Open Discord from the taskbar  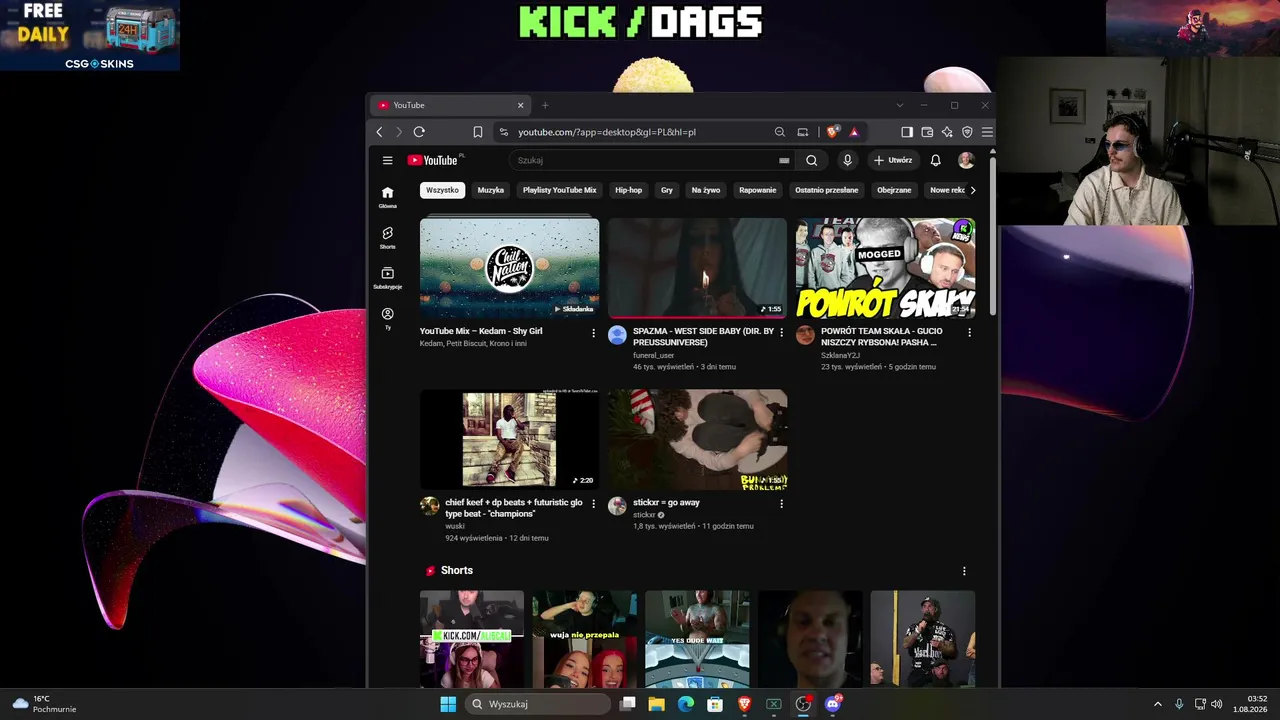[832, 704]
